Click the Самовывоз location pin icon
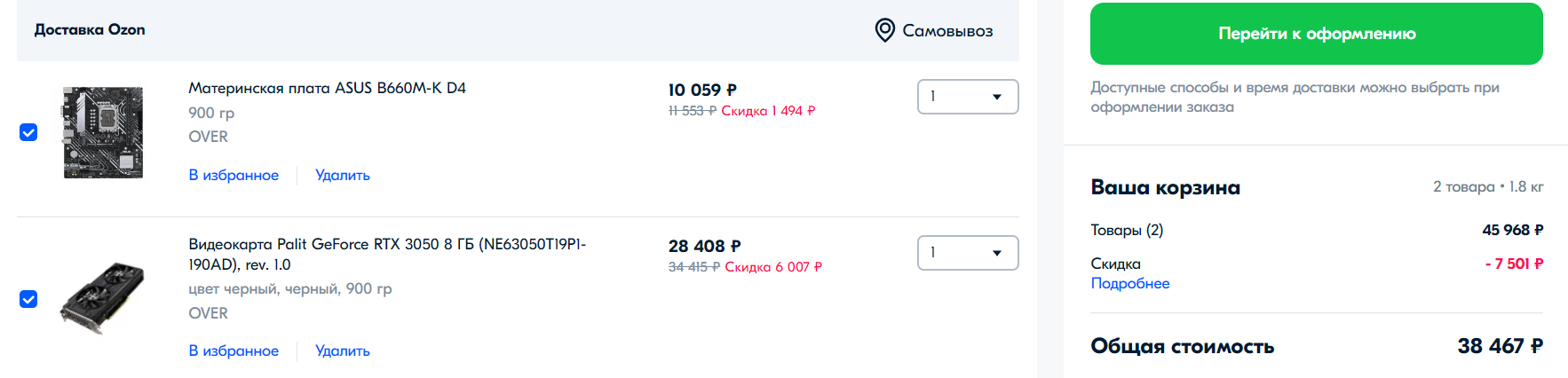 point(884,30)
